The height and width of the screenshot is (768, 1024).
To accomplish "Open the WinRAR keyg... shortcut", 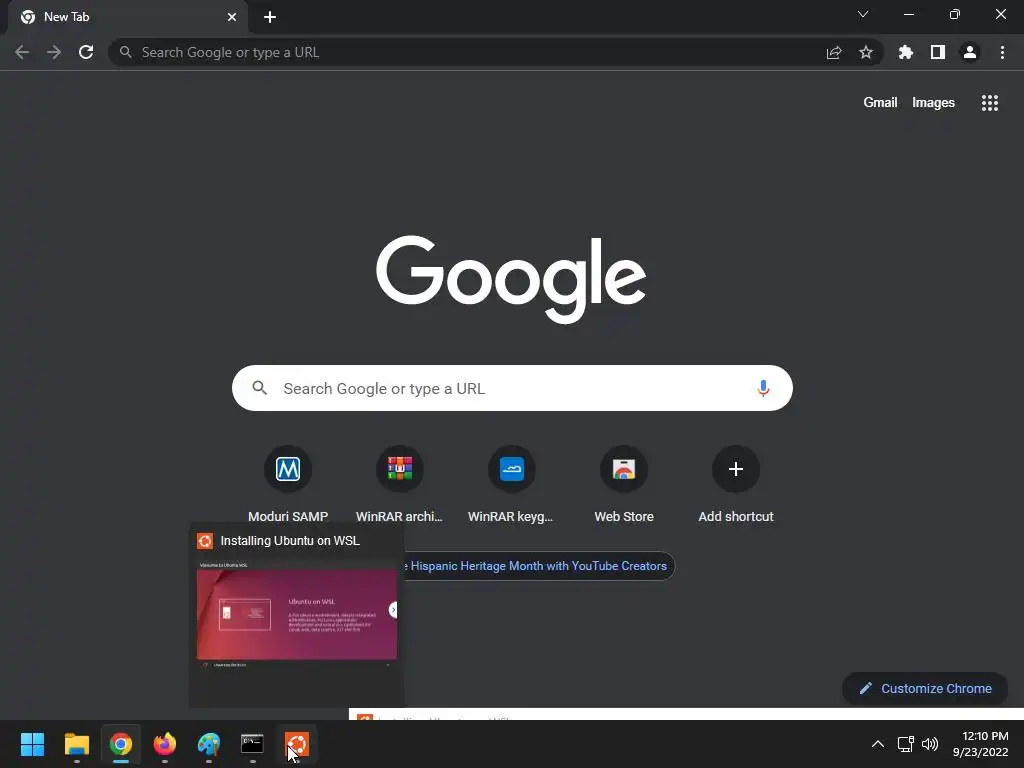I will point(511,485).
